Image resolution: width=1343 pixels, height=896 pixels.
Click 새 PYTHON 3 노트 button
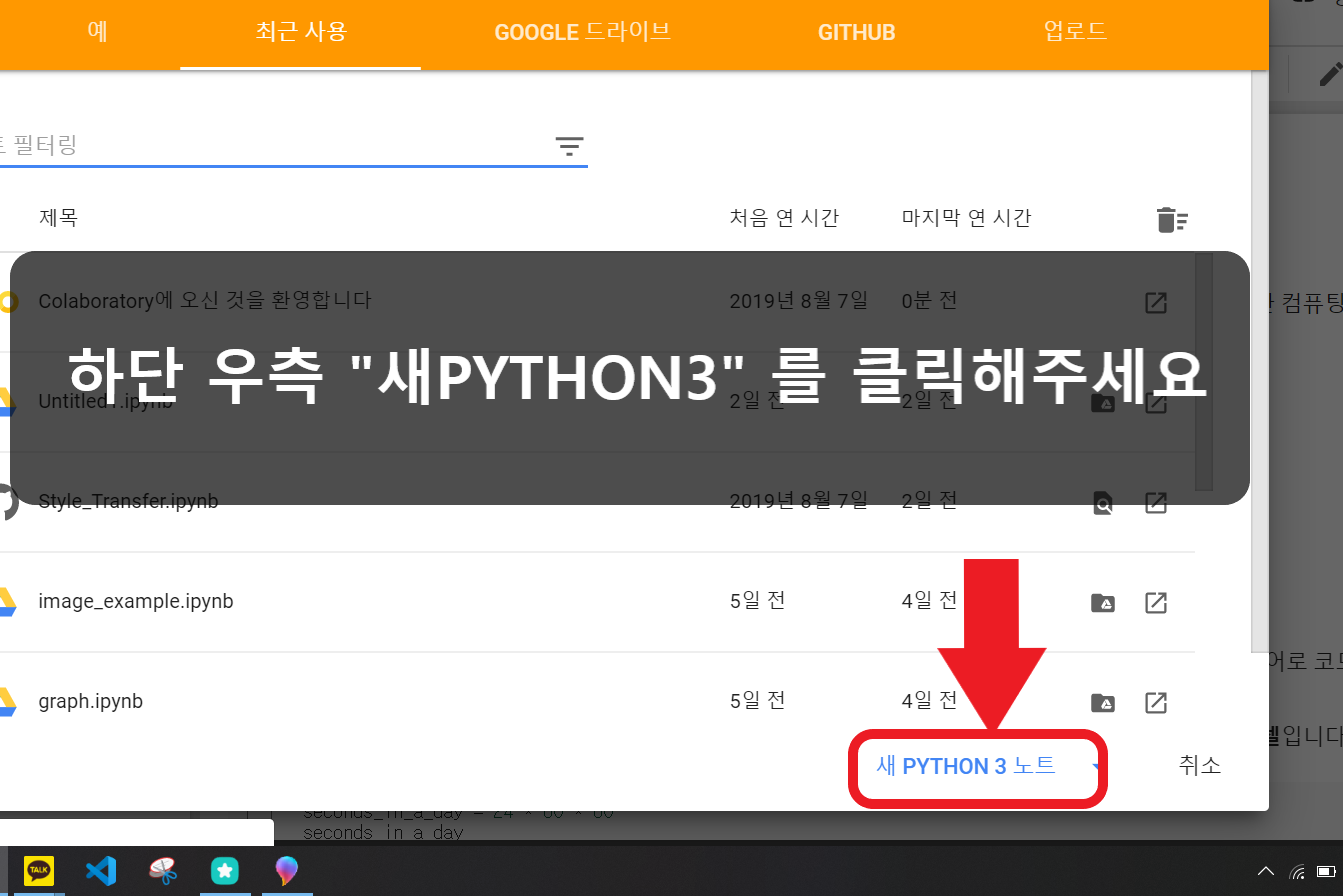point(965,766)
